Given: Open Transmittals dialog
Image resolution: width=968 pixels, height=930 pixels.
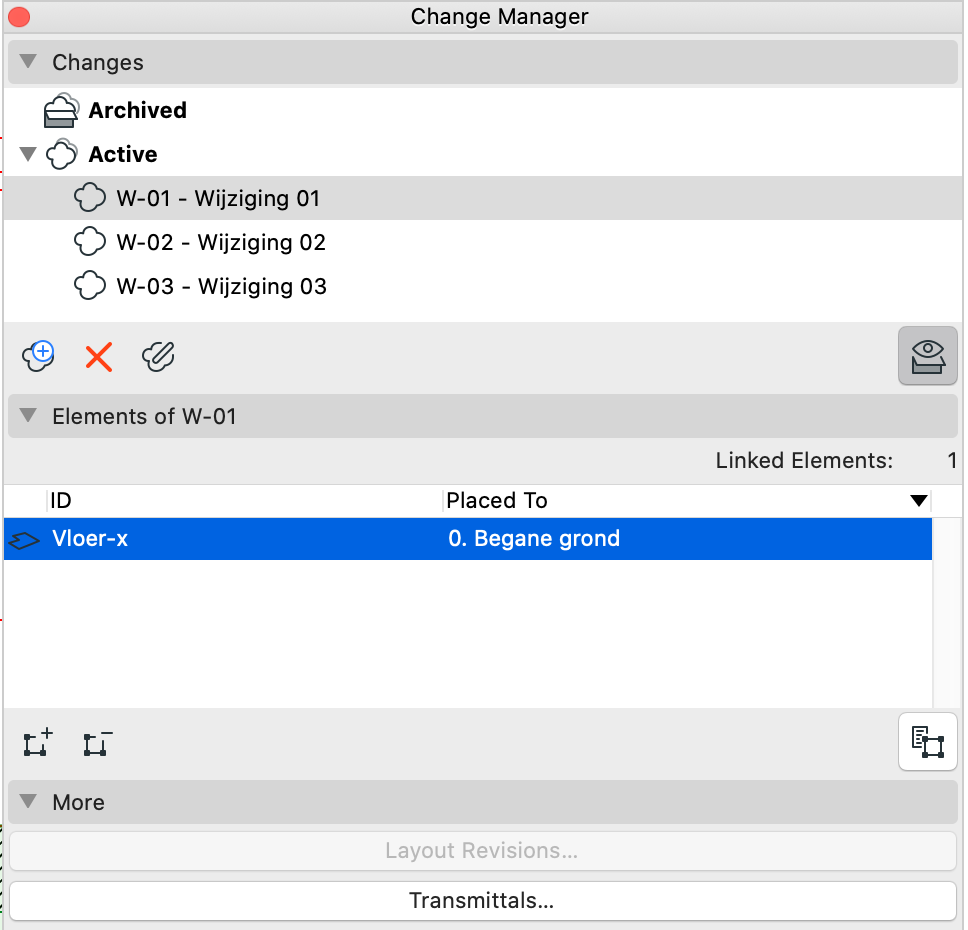Looking at the screenshot, I should 483,900.
